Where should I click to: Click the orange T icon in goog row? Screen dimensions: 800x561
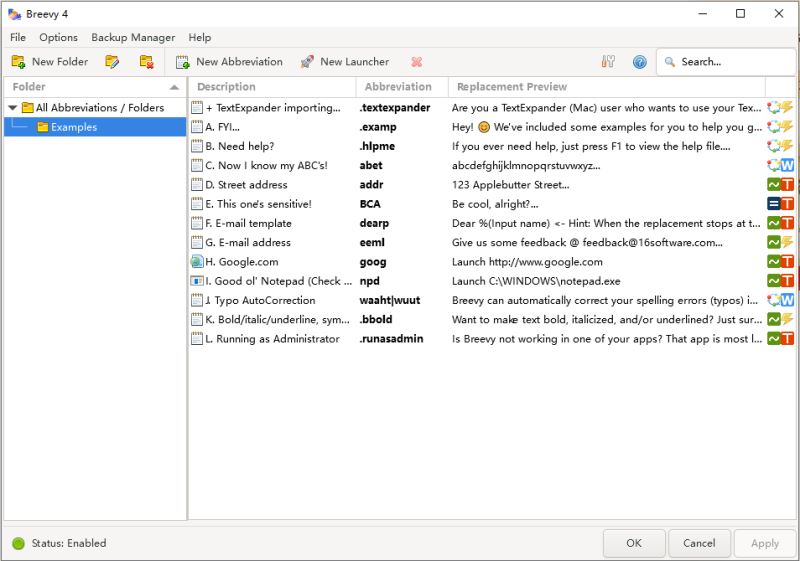[787, 262]
